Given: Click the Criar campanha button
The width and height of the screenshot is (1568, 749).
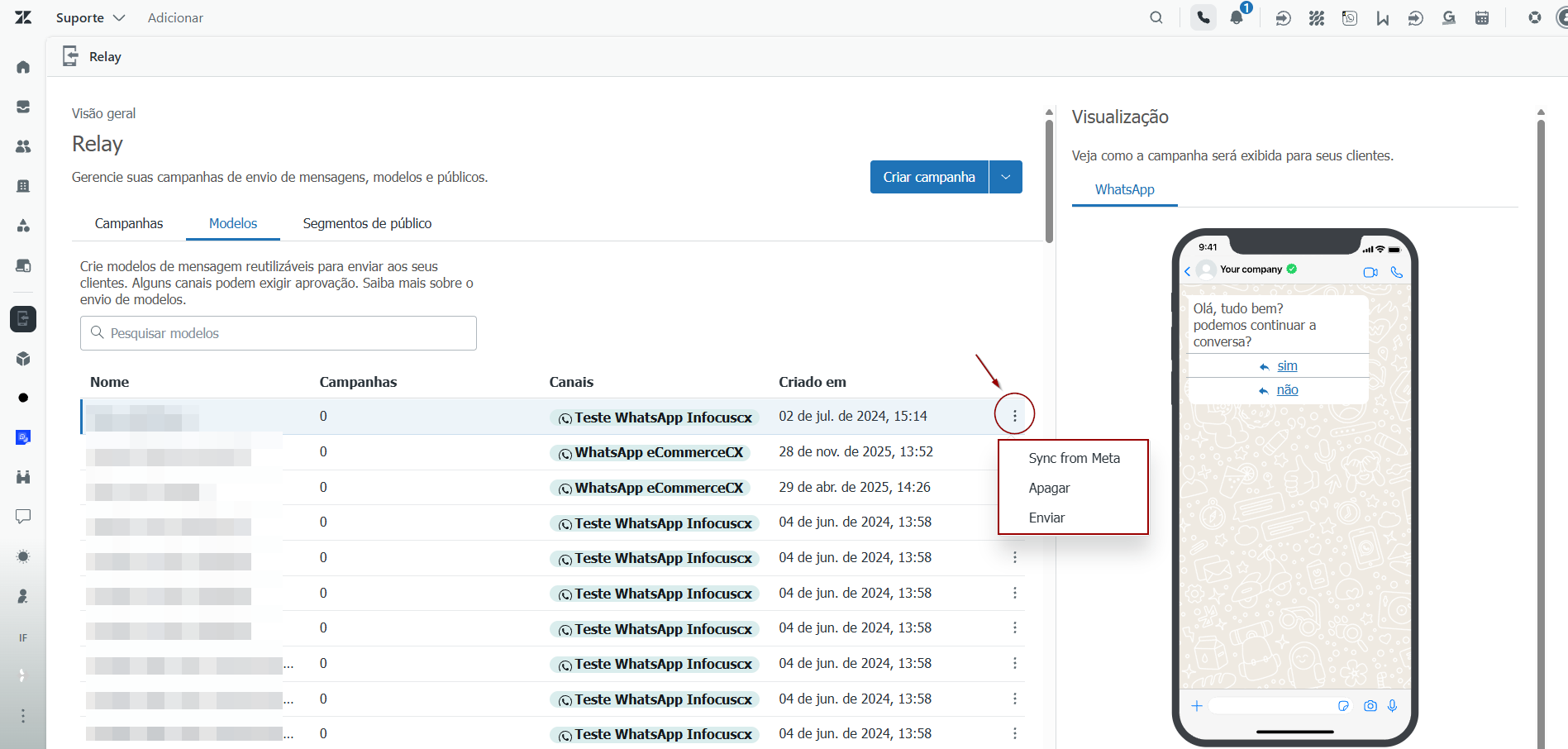Looking at the screenshot, I should tap(929, 177).
